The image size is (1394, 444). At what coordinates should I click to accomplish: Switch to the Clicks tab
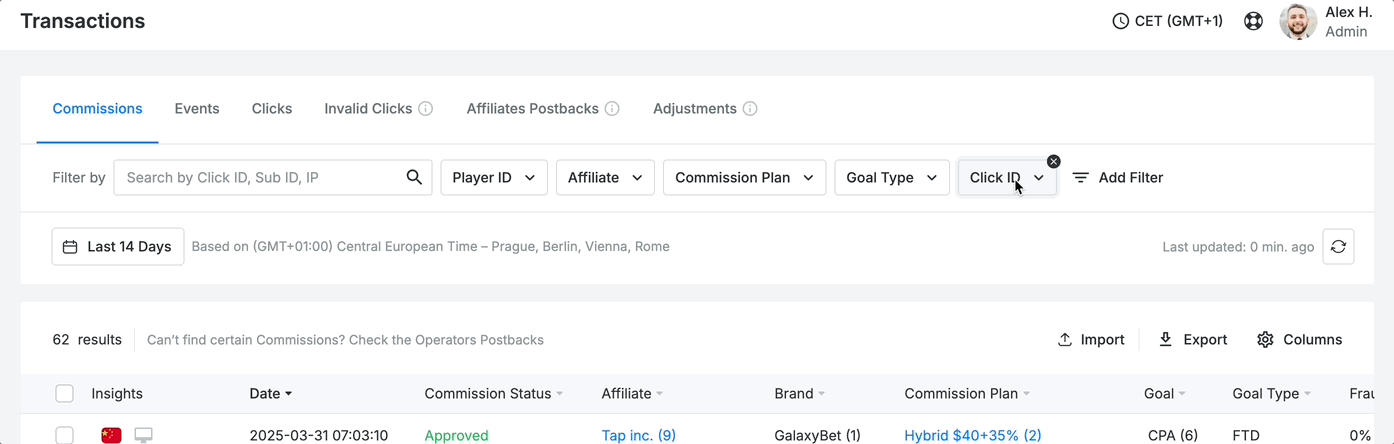coord(272,108)
